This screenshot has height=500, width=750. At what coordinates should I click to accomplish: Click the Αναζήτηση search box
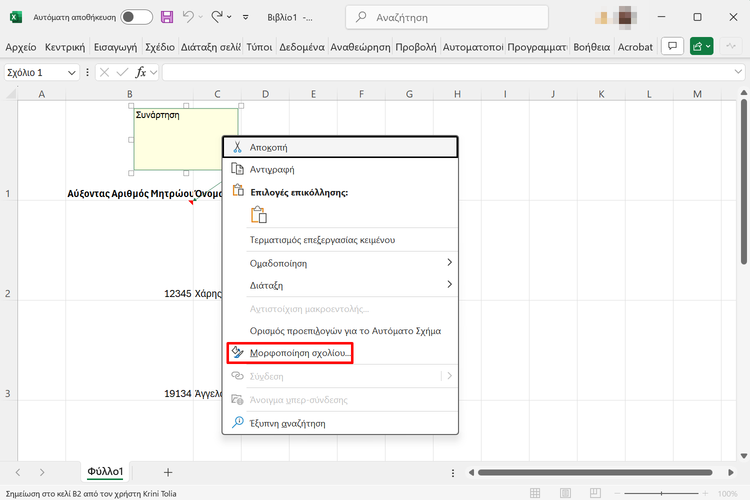pos(447,18)
